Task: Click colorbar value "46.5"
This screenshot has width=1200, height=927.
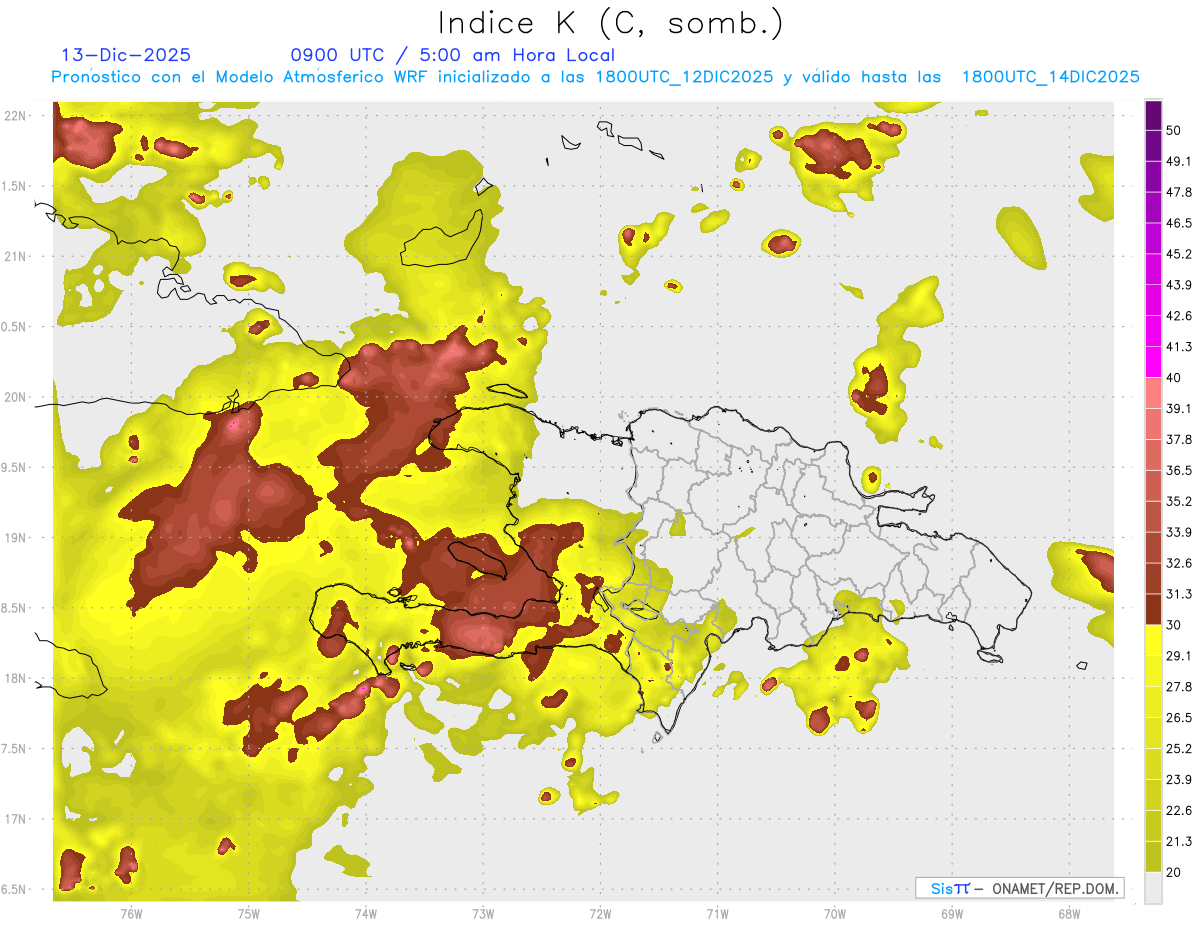Action: coord(1179,223)
